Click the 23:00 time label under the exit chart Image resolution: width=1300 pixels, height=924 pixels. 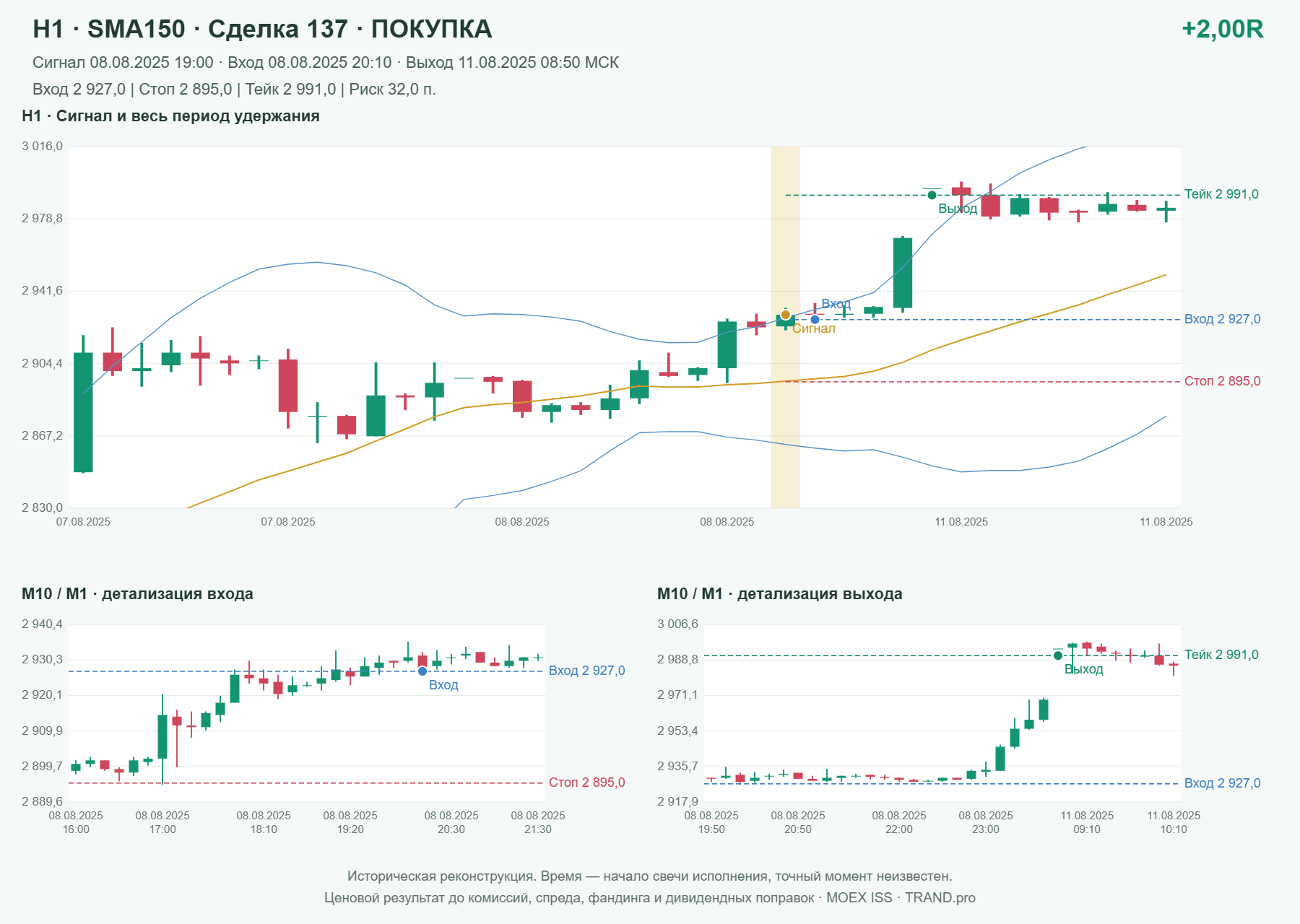click(x=986, y=829)
